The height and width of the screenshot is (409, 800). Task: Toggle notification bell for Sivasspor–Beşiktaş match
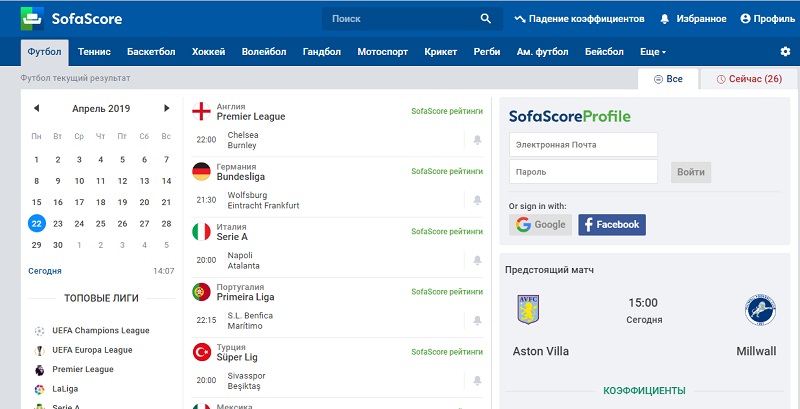477,381
